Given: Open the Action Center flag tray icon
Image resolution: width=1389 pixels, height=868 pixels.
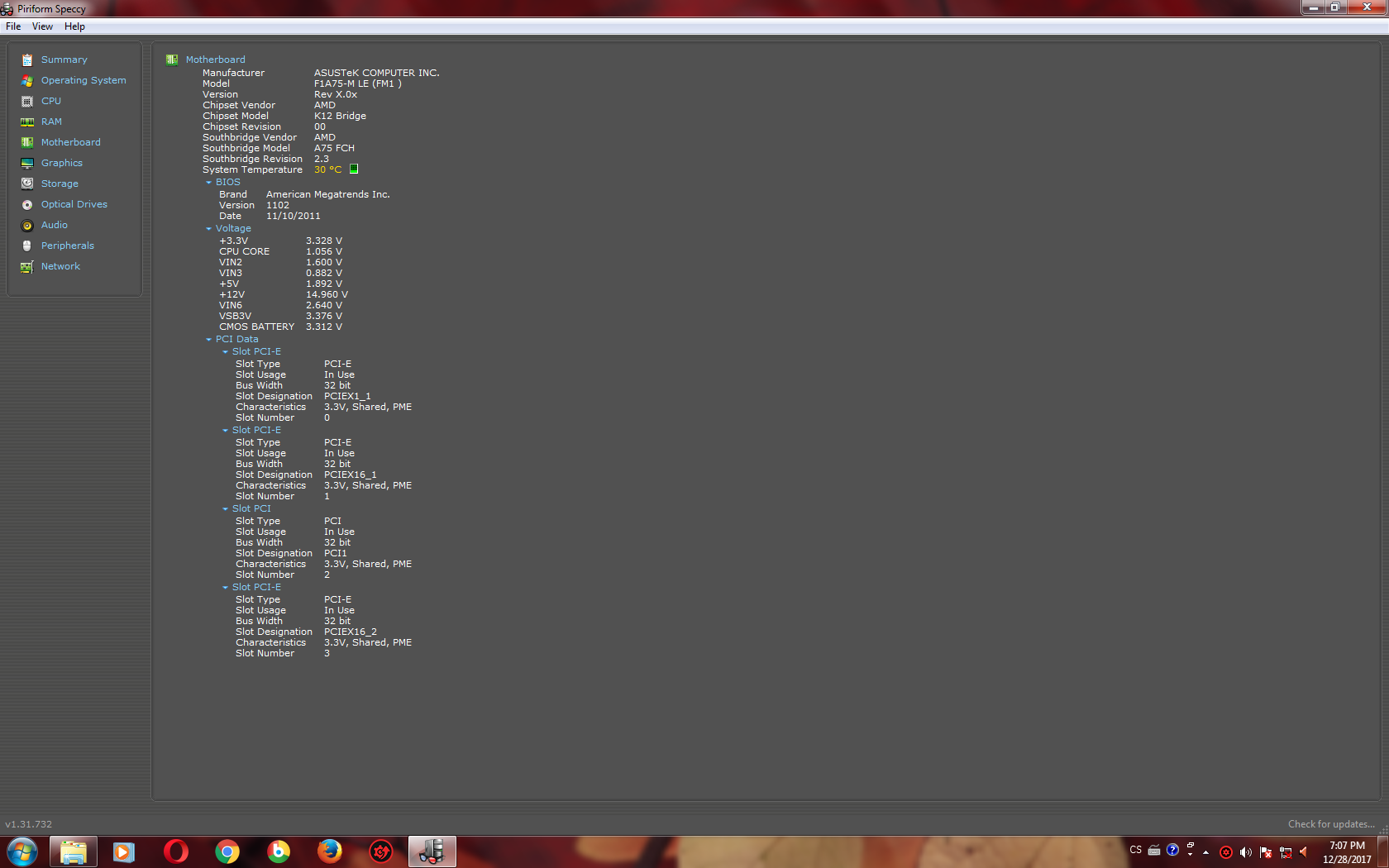Looking at the screenshot, I should click(1266, 852).
